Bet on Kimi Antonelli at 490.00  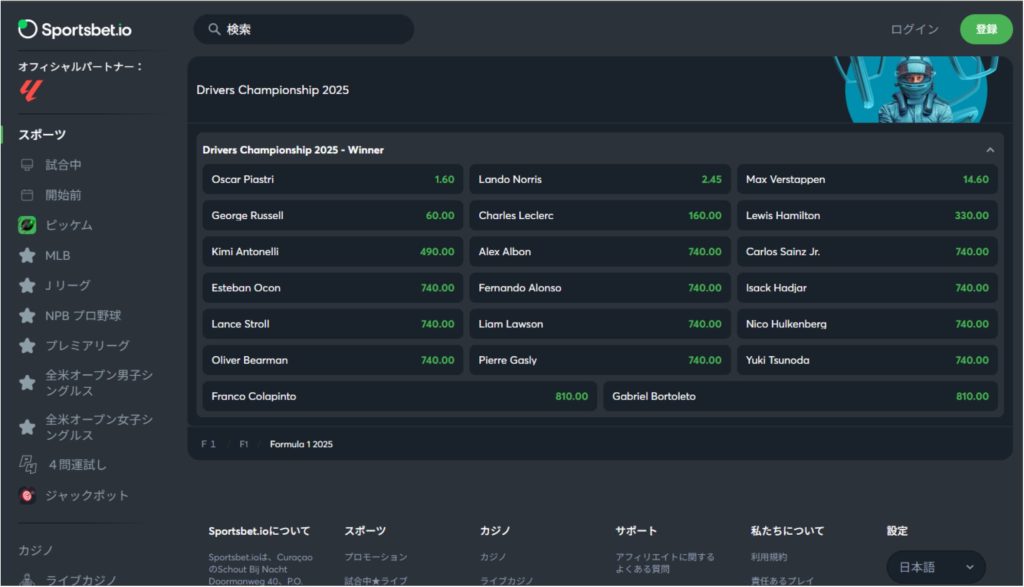[x=332, y=251]
